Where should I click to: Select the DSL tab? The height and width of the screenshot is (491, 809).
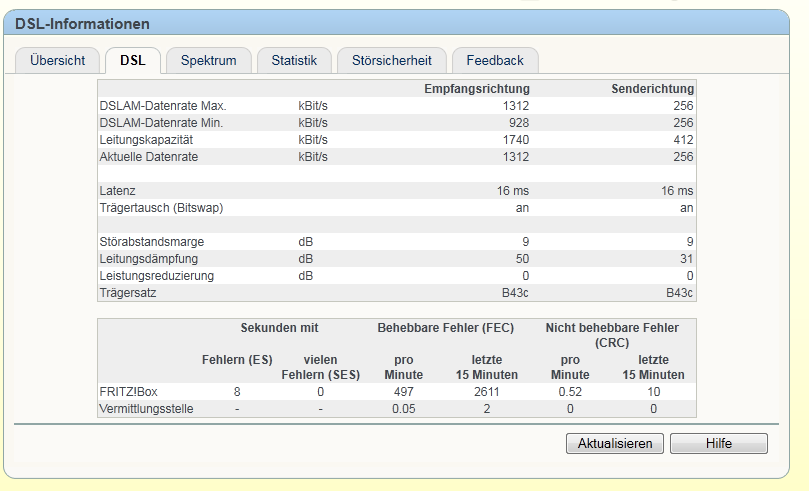[132, 60]
